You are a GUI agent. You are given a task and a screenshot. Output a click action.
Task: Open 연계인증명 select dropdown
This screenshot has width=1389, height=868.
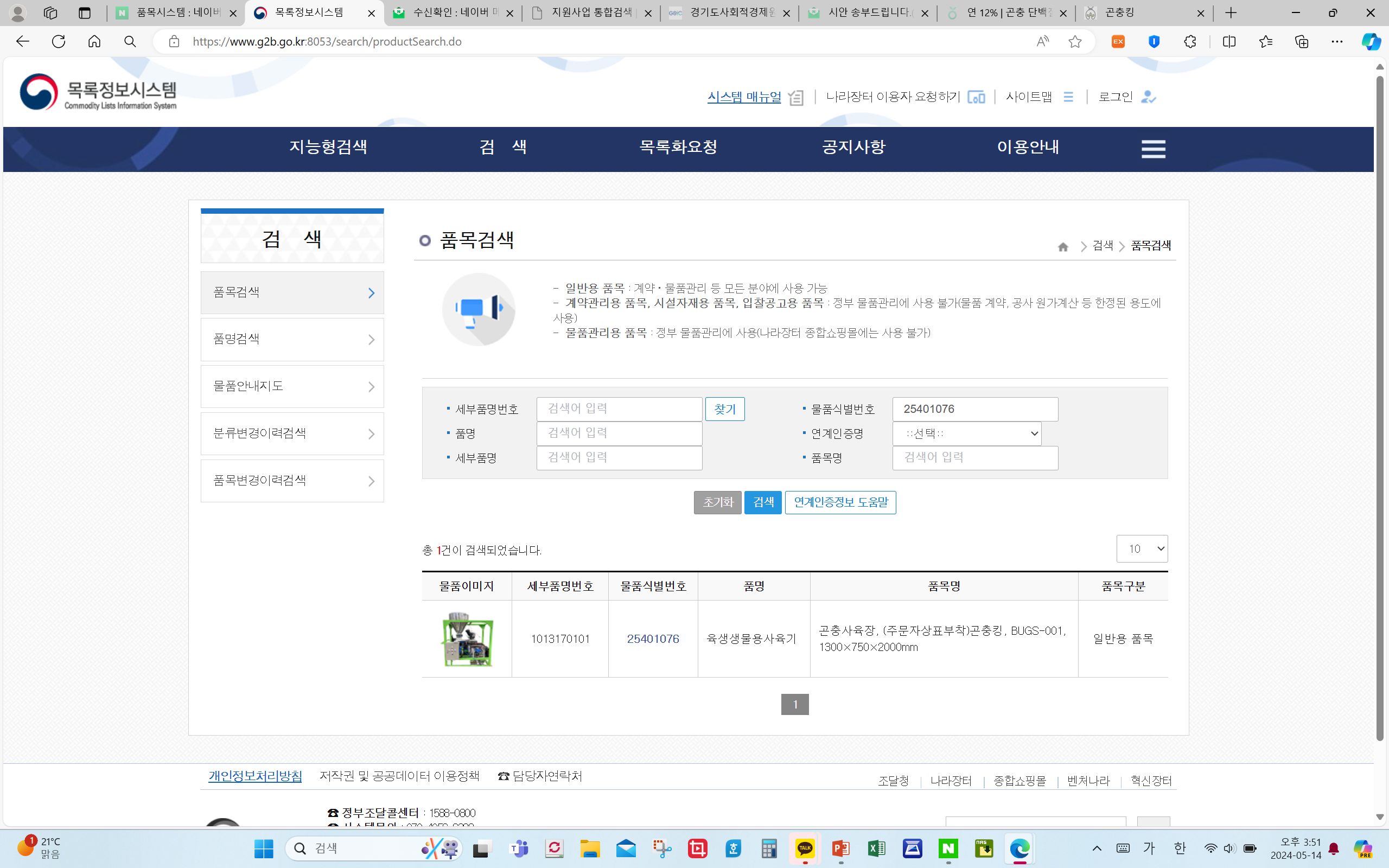tap(967, 433)
